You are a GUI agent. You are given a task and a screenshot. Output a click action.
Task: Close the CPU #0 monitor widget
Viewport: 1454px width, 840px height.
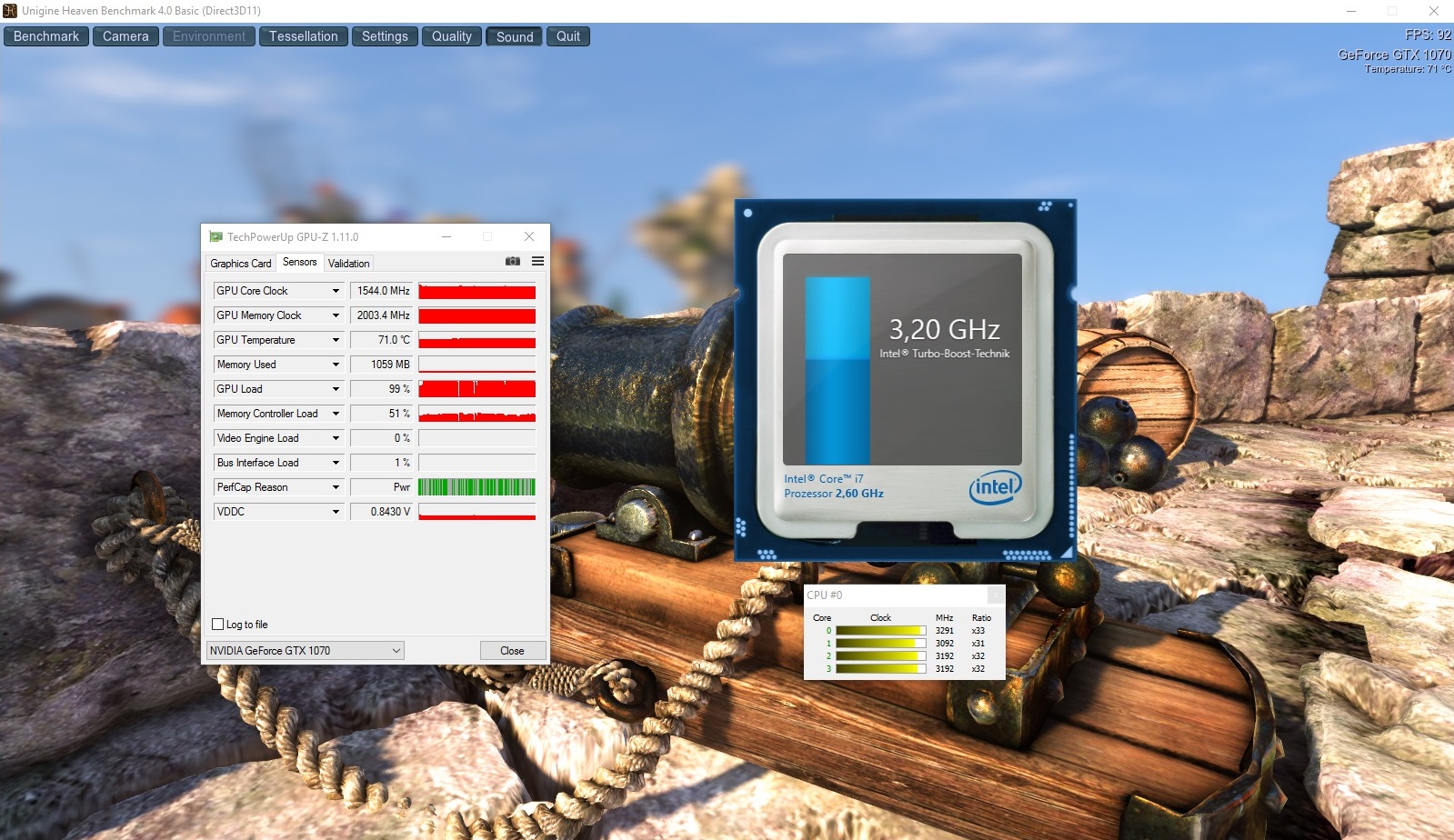tap(996, 595)
